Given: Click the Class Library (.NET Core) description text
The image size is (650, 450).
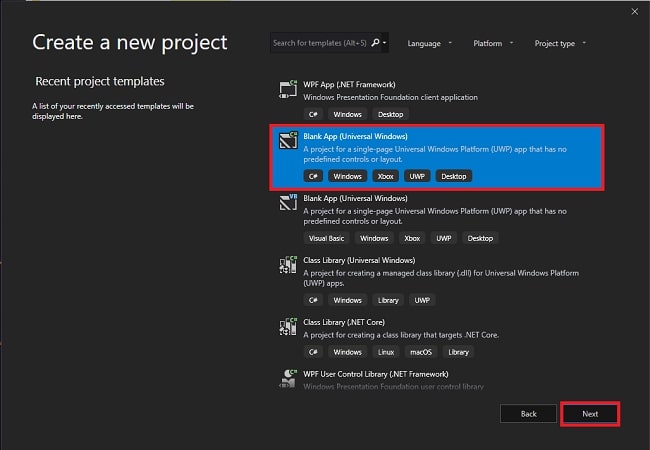Looking at the screenshot, I should (401, 335).
